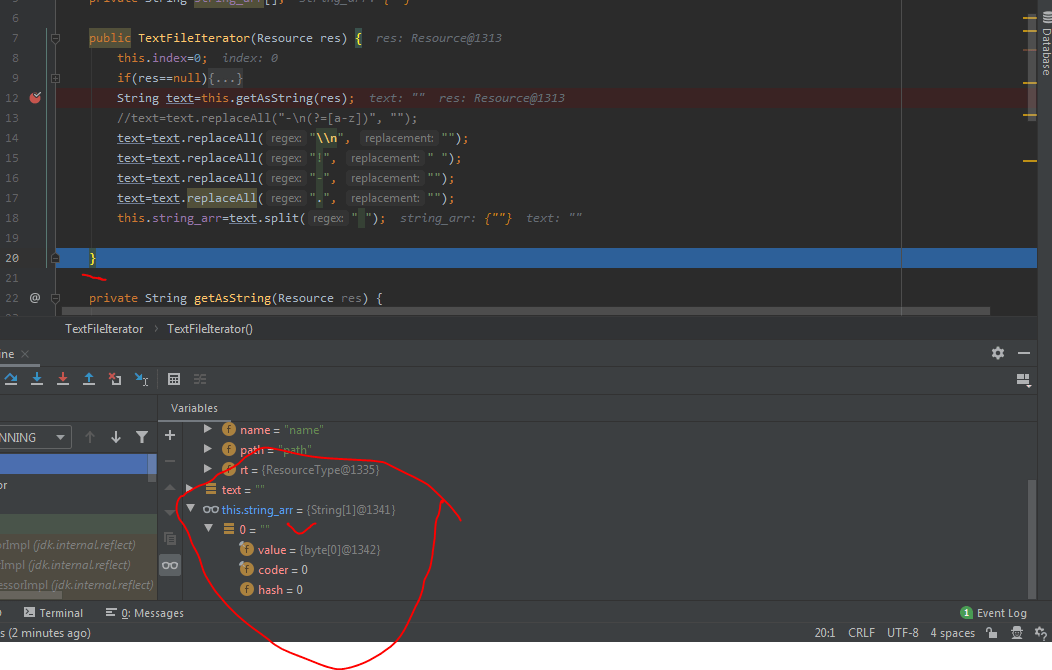Select the next frame down arrow
The height and width of the screenshot is (670, 1052).
tap(116, 437)
